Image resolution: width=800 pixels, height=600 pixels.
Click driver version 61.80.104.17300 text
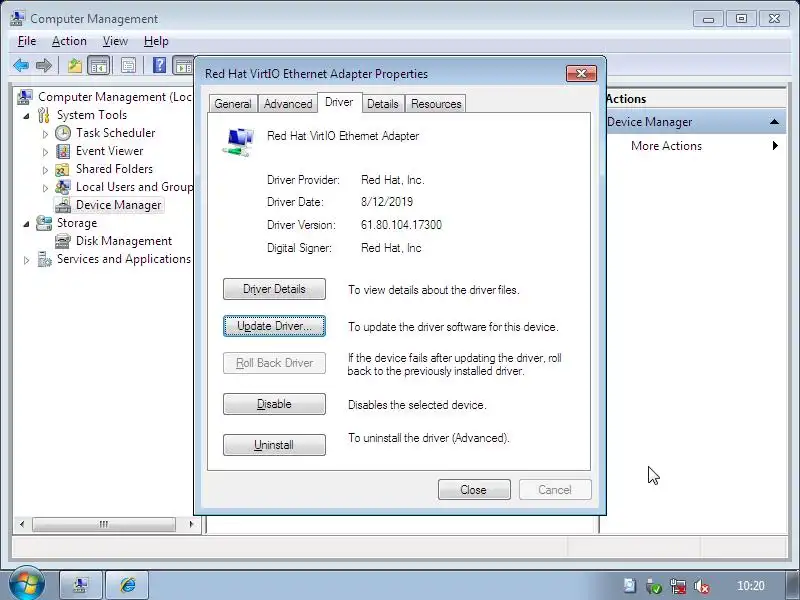point(402,225)
